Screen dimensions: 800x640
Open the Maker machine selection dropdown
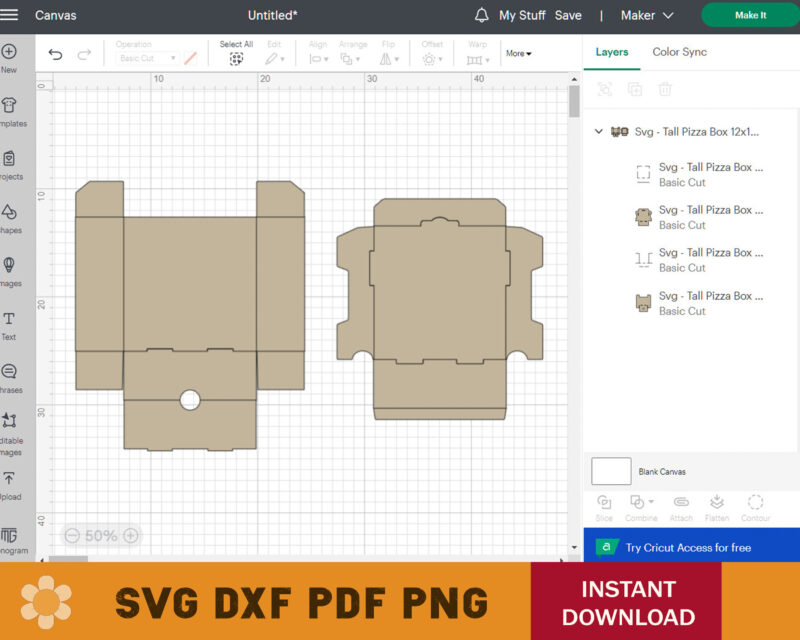(646, 16)
